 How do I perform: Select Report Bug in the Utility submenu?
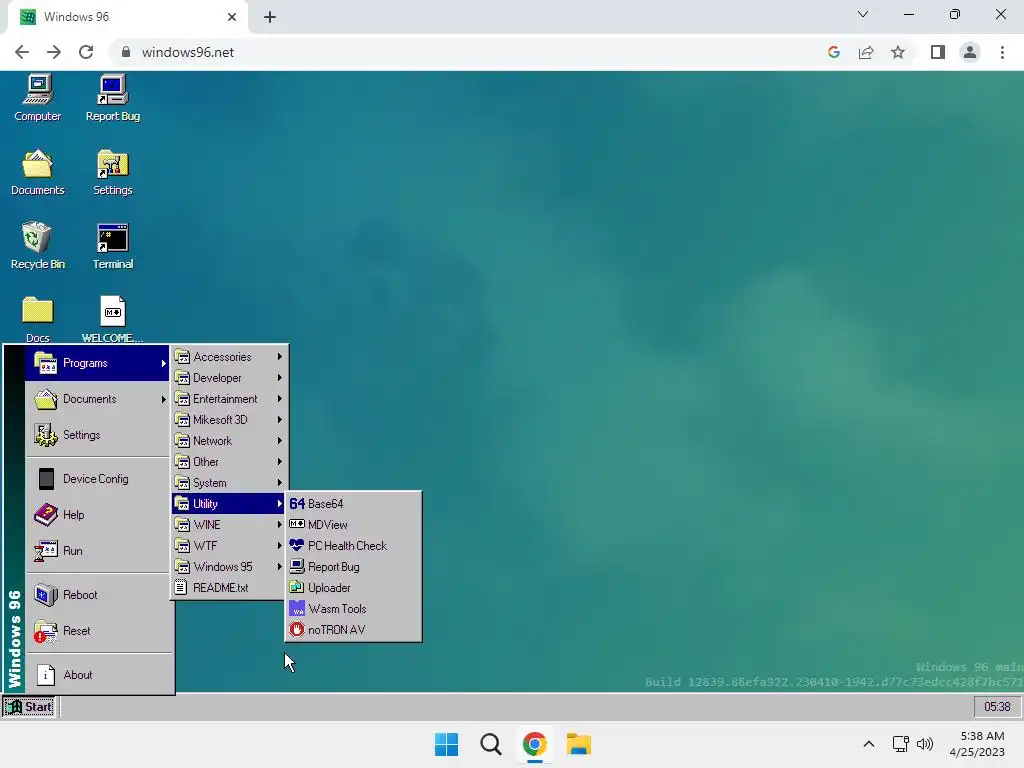[x=353, y=567]
